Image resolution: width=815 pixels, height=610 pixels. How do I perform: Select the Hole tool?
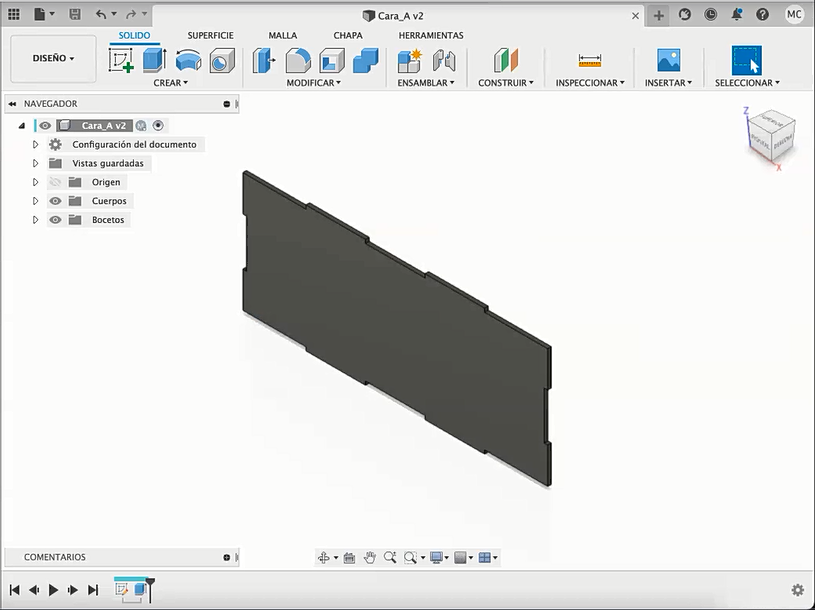click(x=222, y=60)
